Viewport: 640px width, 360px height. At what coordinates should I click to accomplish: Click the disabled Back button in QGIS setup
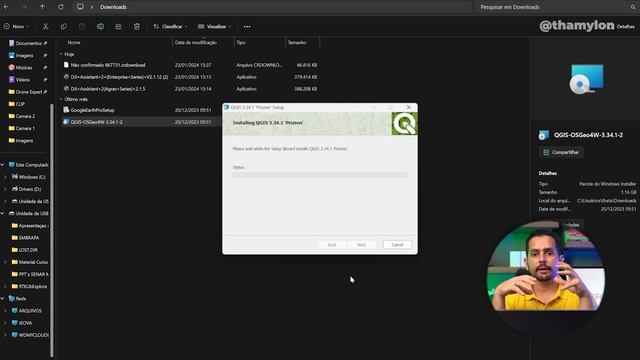click(x=332, y=244)
